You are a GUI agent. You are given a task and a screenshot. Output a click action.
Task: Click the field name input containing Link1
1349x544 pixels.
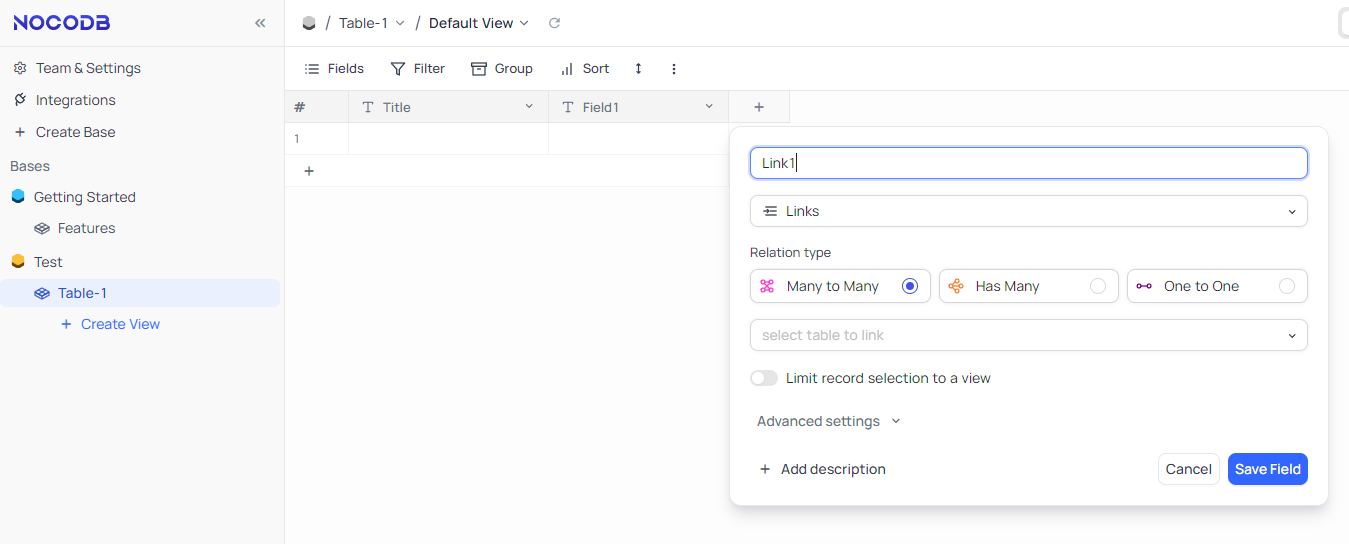pyautogui.click(x=1028, y=163)
